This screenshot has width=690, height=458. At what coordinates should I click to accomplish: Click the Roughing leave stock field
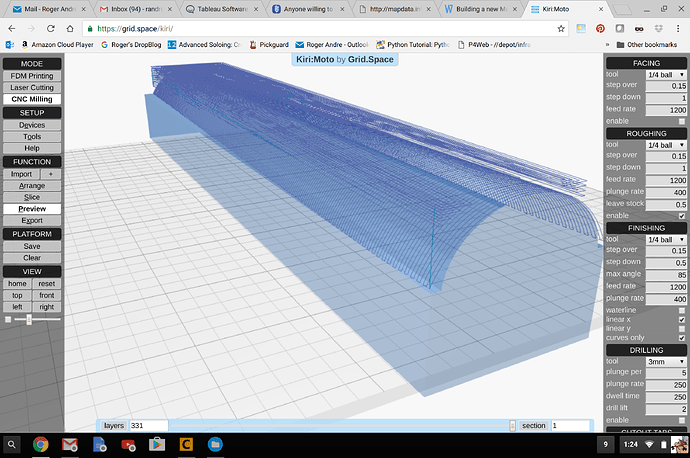point(666,205)
